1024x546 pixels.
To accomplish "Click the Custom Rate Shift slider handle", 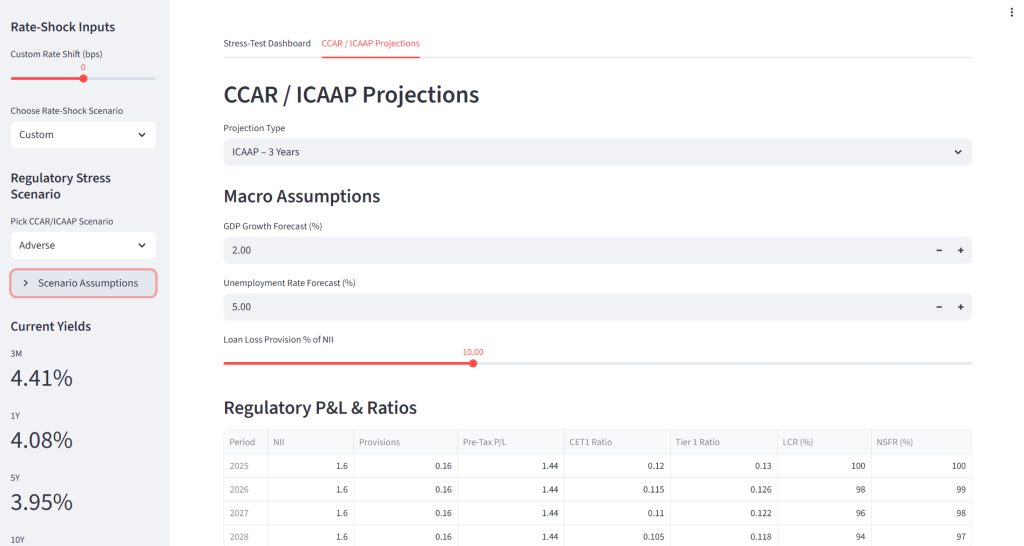I will click(83, 78).
